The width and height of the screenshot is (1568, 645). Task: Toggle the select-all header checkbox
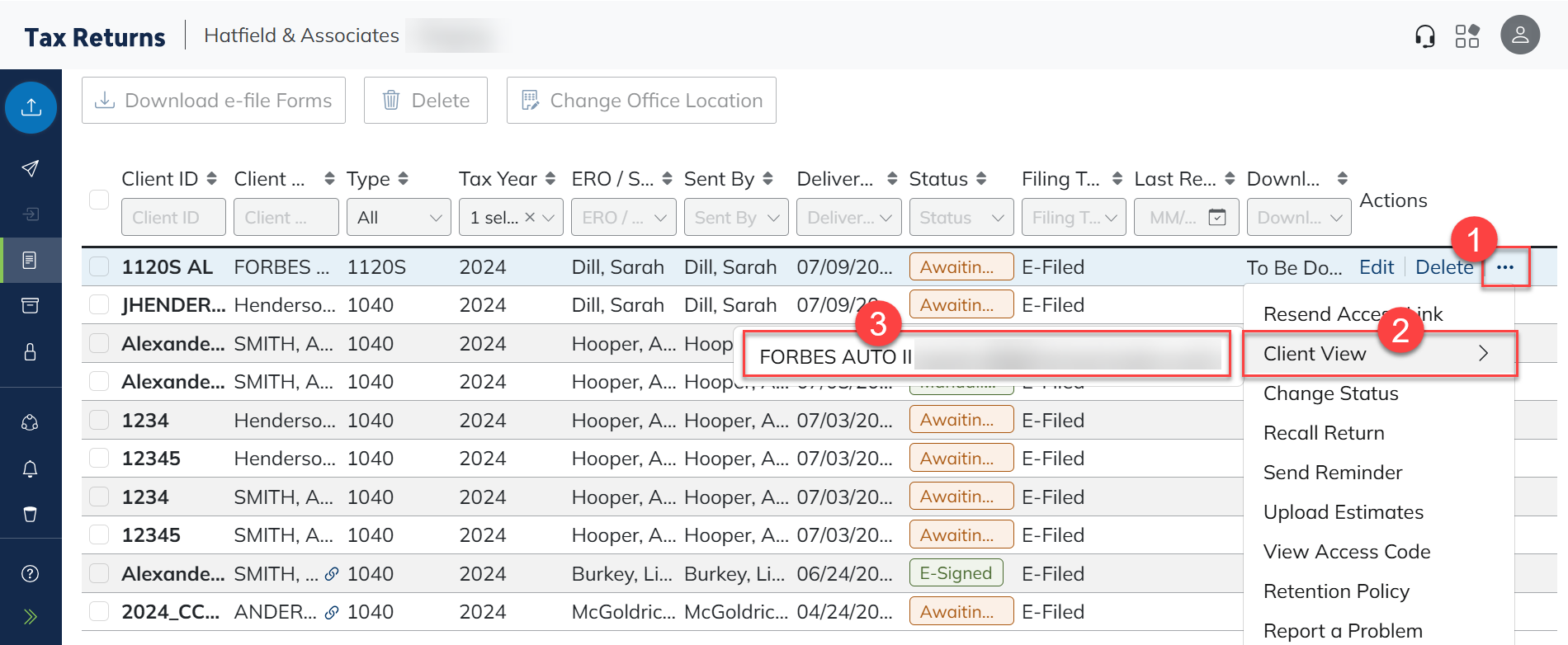coord(99,200)
